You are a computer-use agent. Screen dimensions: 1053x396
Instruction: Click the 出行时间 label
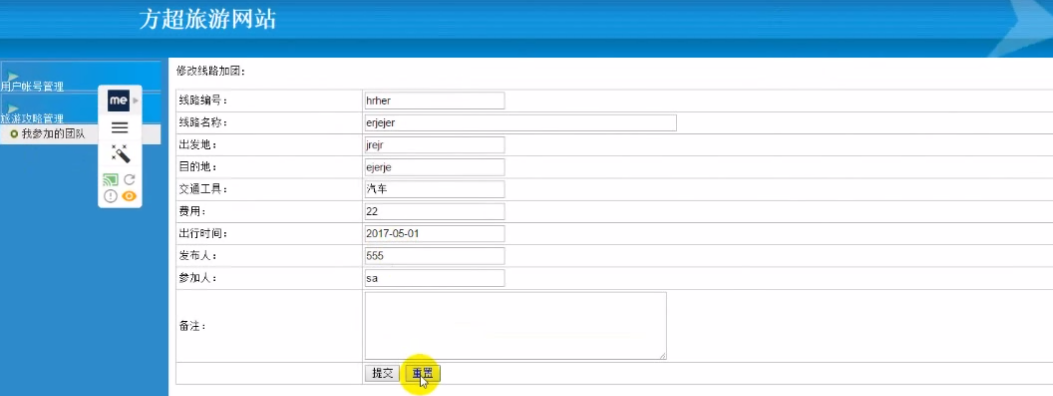[x=203, y=234]
